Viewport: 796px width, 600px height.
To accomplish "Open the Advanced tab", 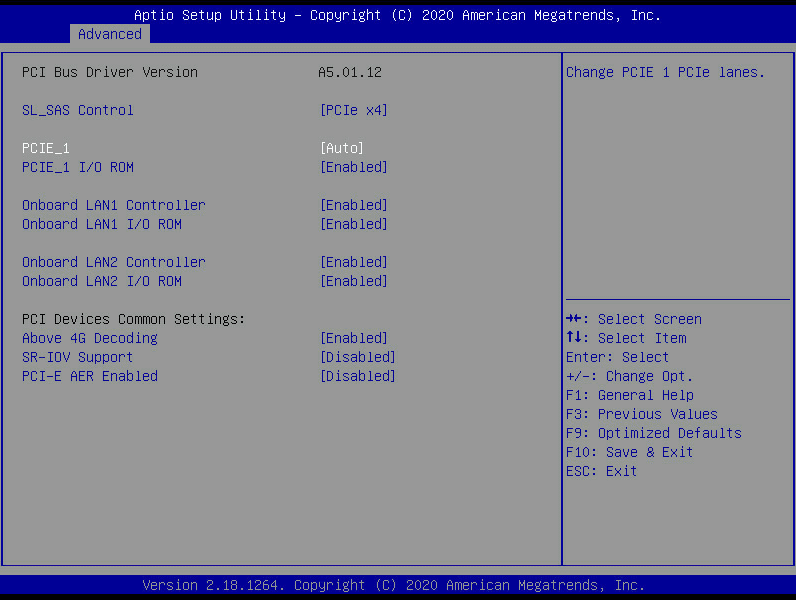I will 110,34.
